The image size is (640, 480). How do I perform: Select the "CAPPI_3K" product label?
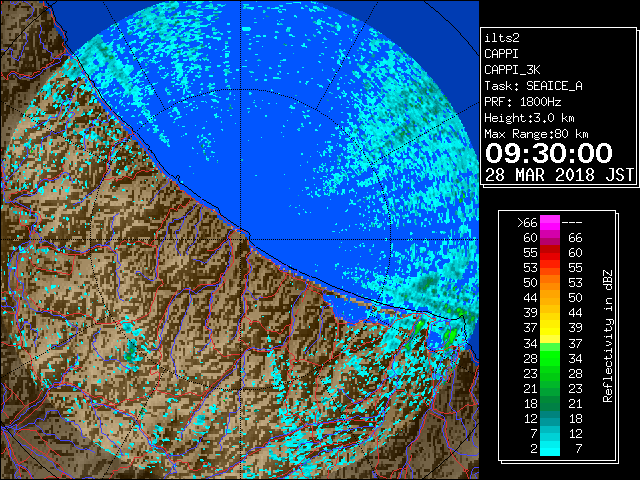click(x=512, y=70)
